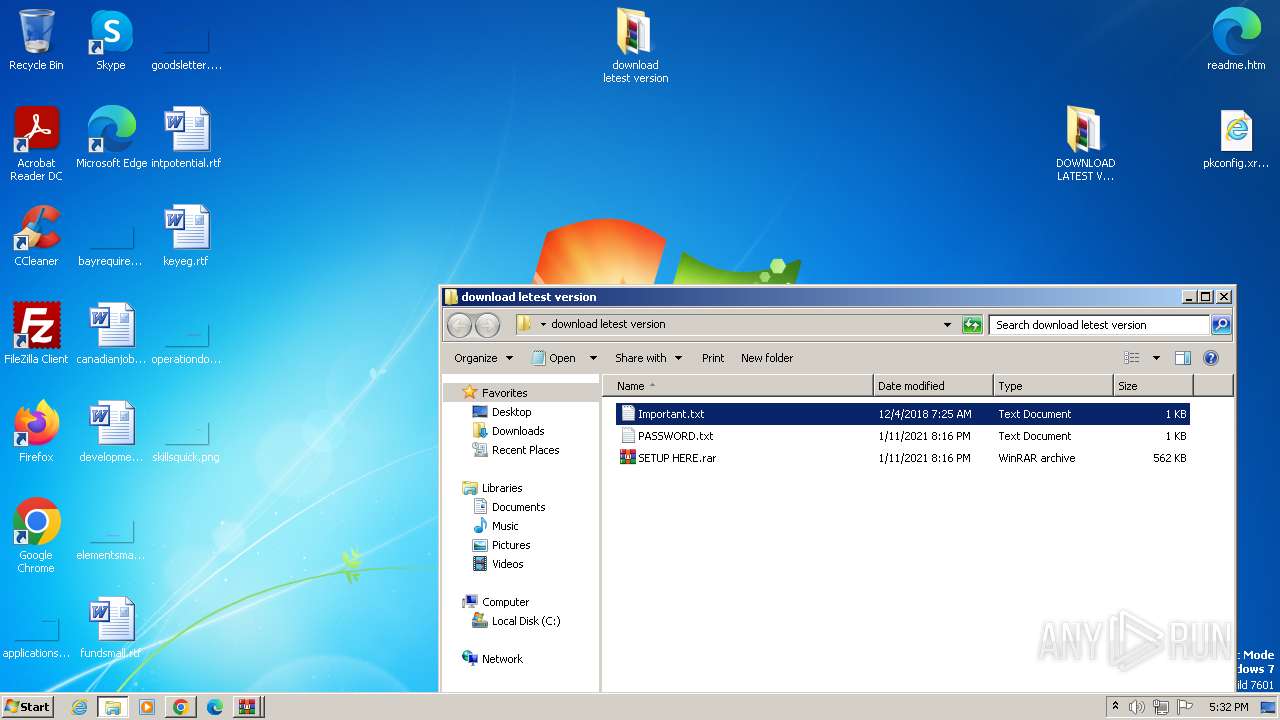Select developme rtf file on desktop

click(x=111, y=431)
